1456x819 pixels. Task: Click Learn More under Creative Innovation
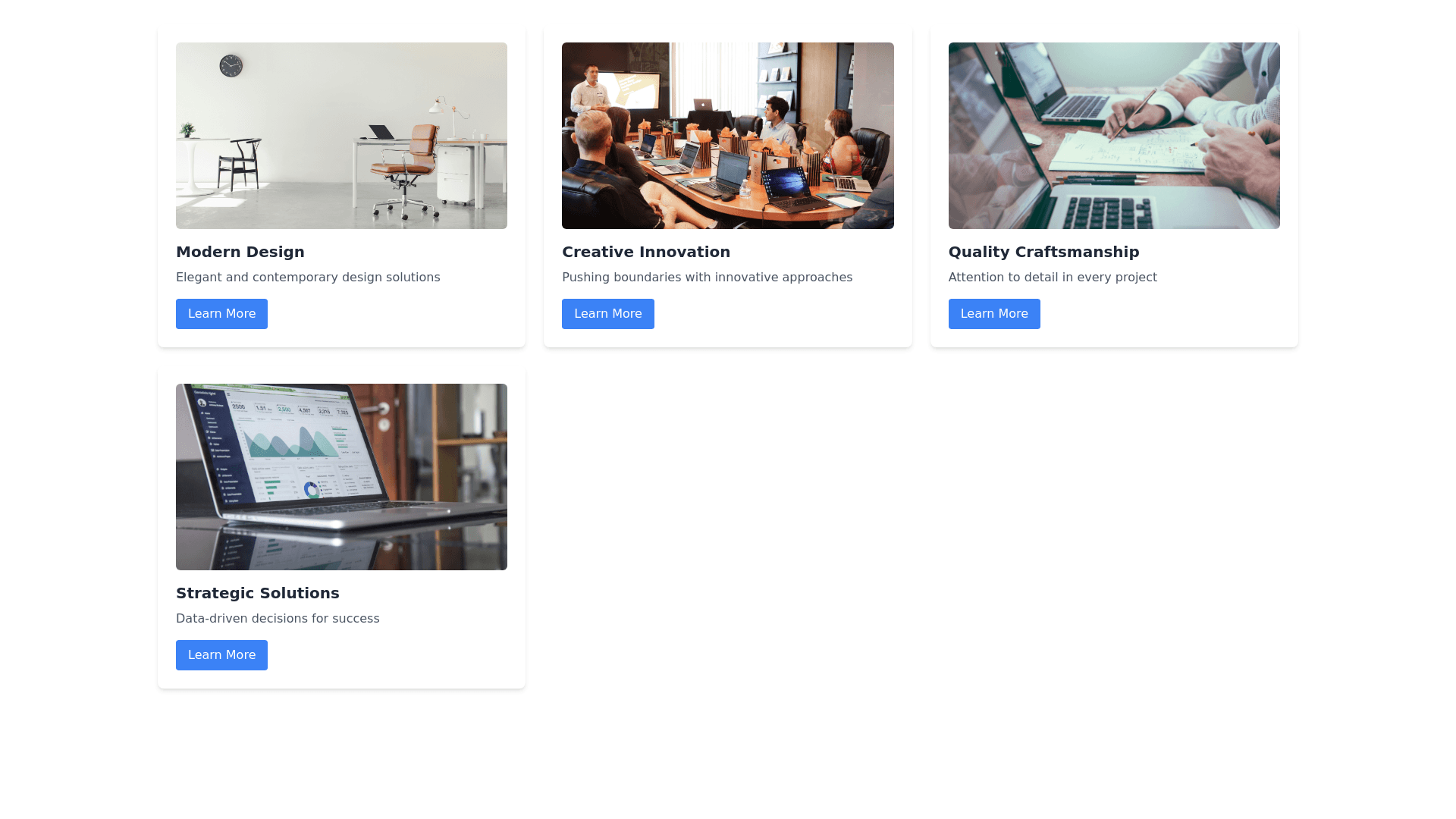click(x=607, y=314)
